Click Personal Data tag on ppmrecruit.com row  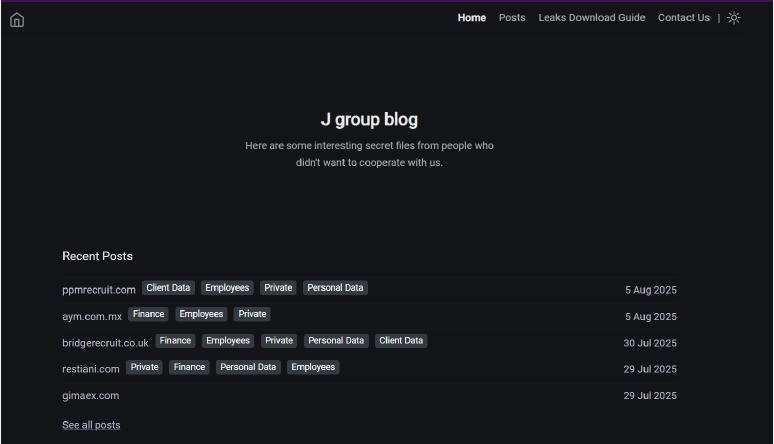coord(335,288)
